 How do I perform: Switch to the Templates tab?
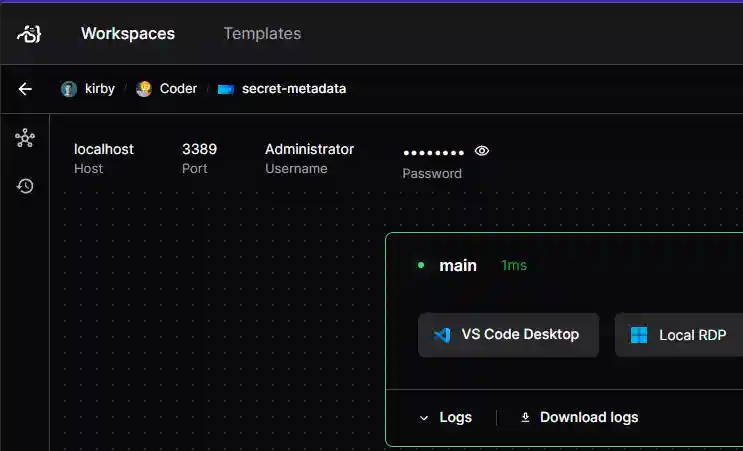point(262,34)
